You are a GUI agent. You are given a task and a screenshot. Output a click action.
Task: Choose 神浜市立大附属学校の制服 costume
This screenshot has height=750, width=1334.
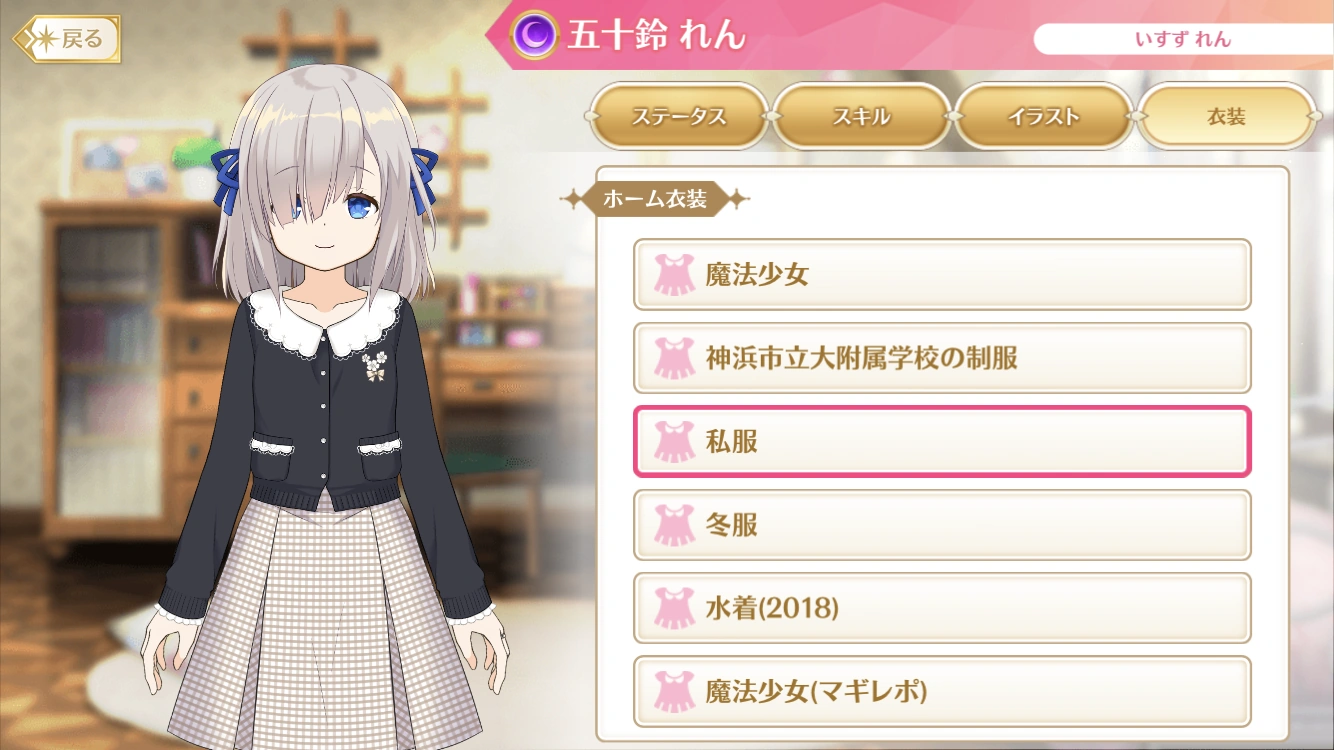click(x=942, y=358)
